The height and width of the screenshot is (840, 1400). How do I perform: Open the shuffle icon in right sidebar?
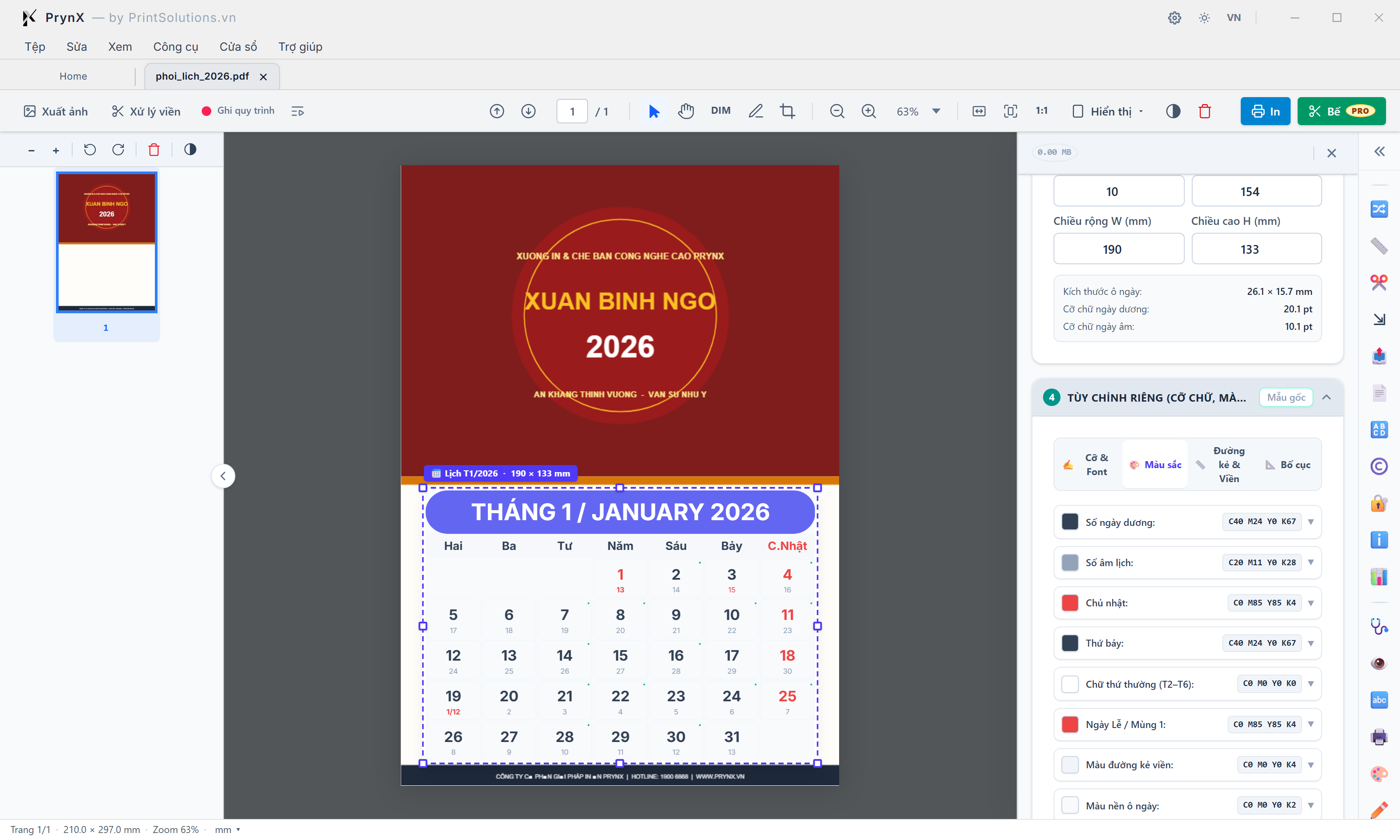click(1379, 209)
